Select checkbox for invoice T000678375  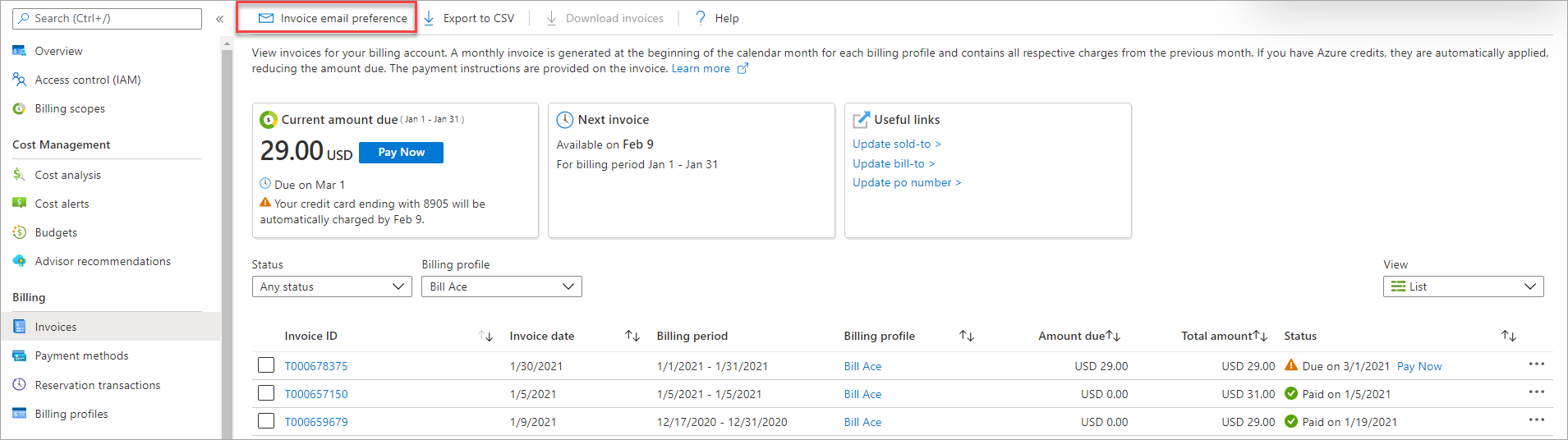pyautogui.click(x=266, y=365)
